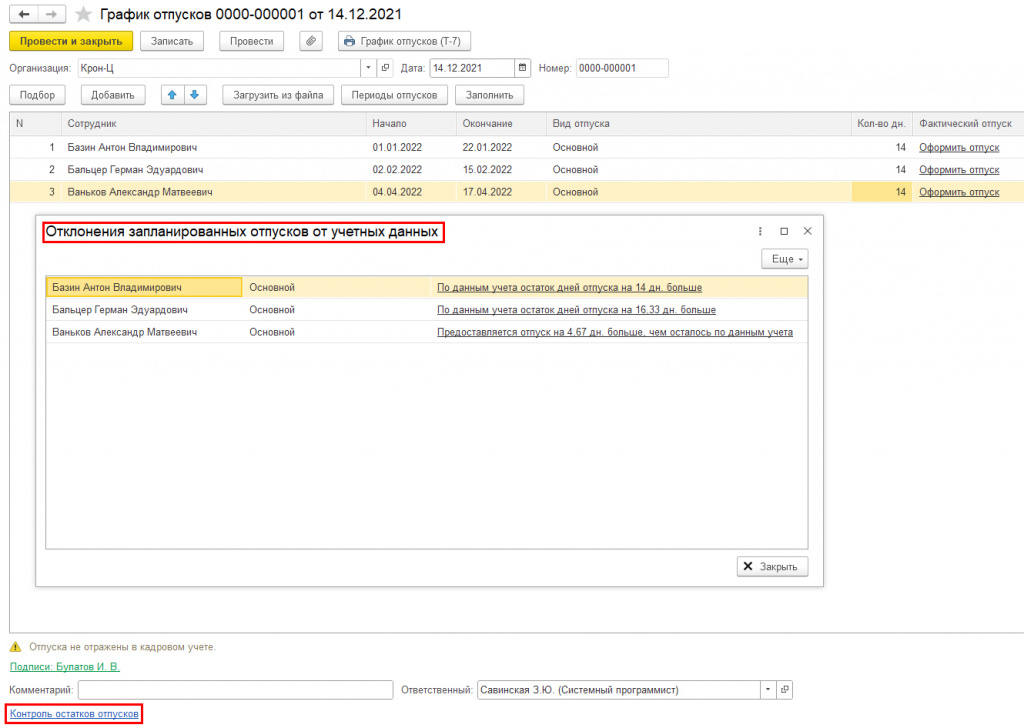Expand the Организация dropdown list
1024x728 pixels.
click(368, 68)
